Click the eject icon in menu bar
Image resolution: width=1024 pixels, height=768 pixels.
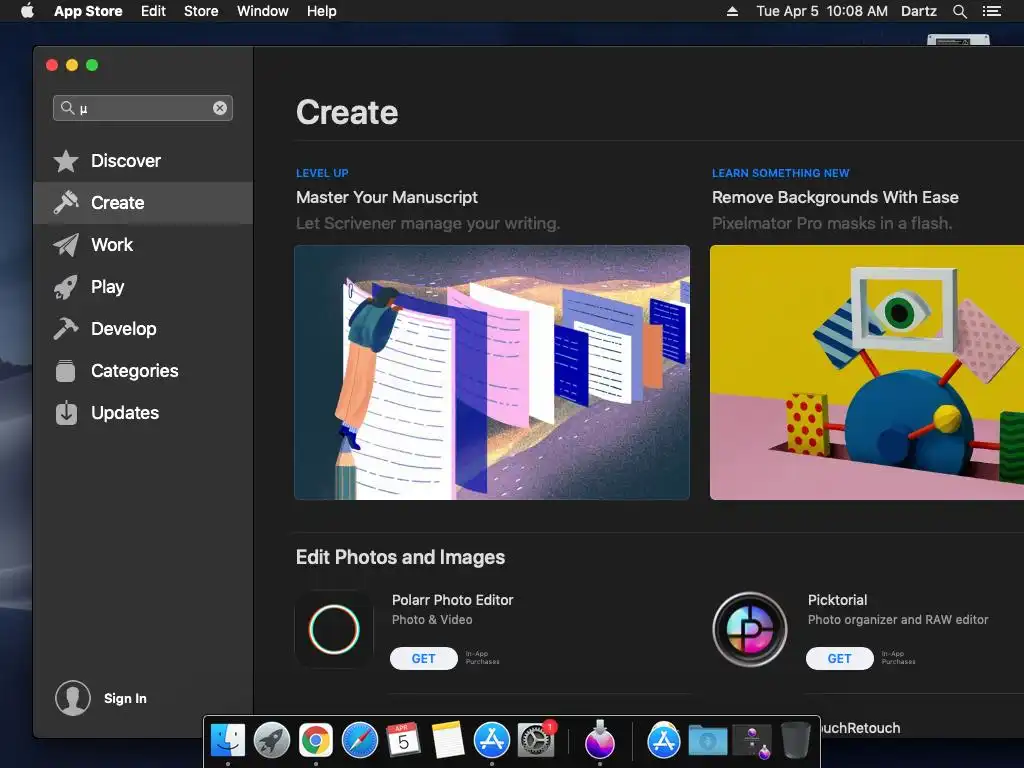[732, 11]
